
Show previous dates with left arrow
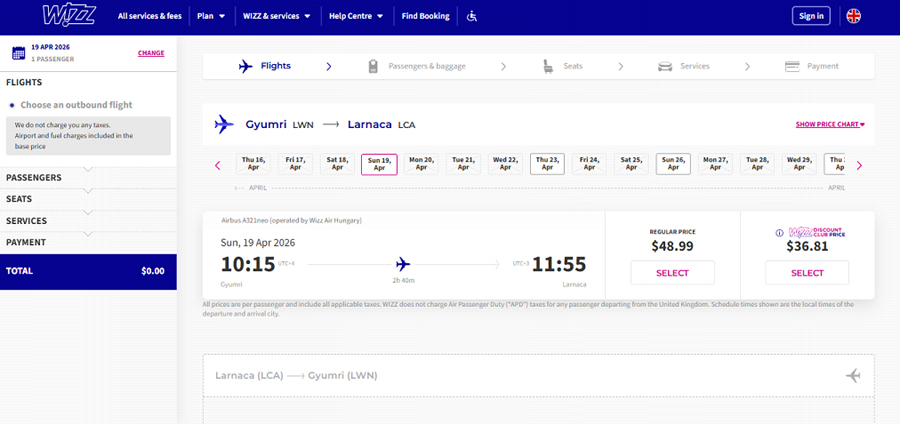218,165
